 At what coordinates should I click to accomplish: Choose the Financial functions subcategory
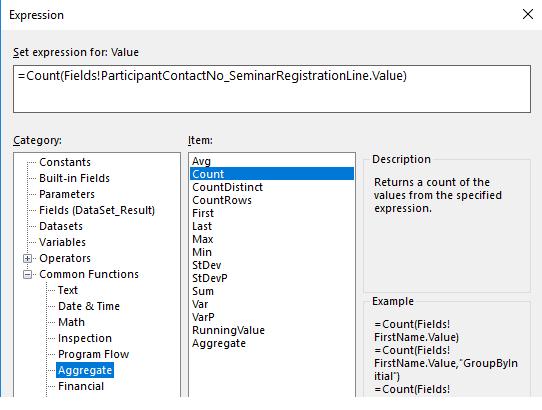[81, 386]
